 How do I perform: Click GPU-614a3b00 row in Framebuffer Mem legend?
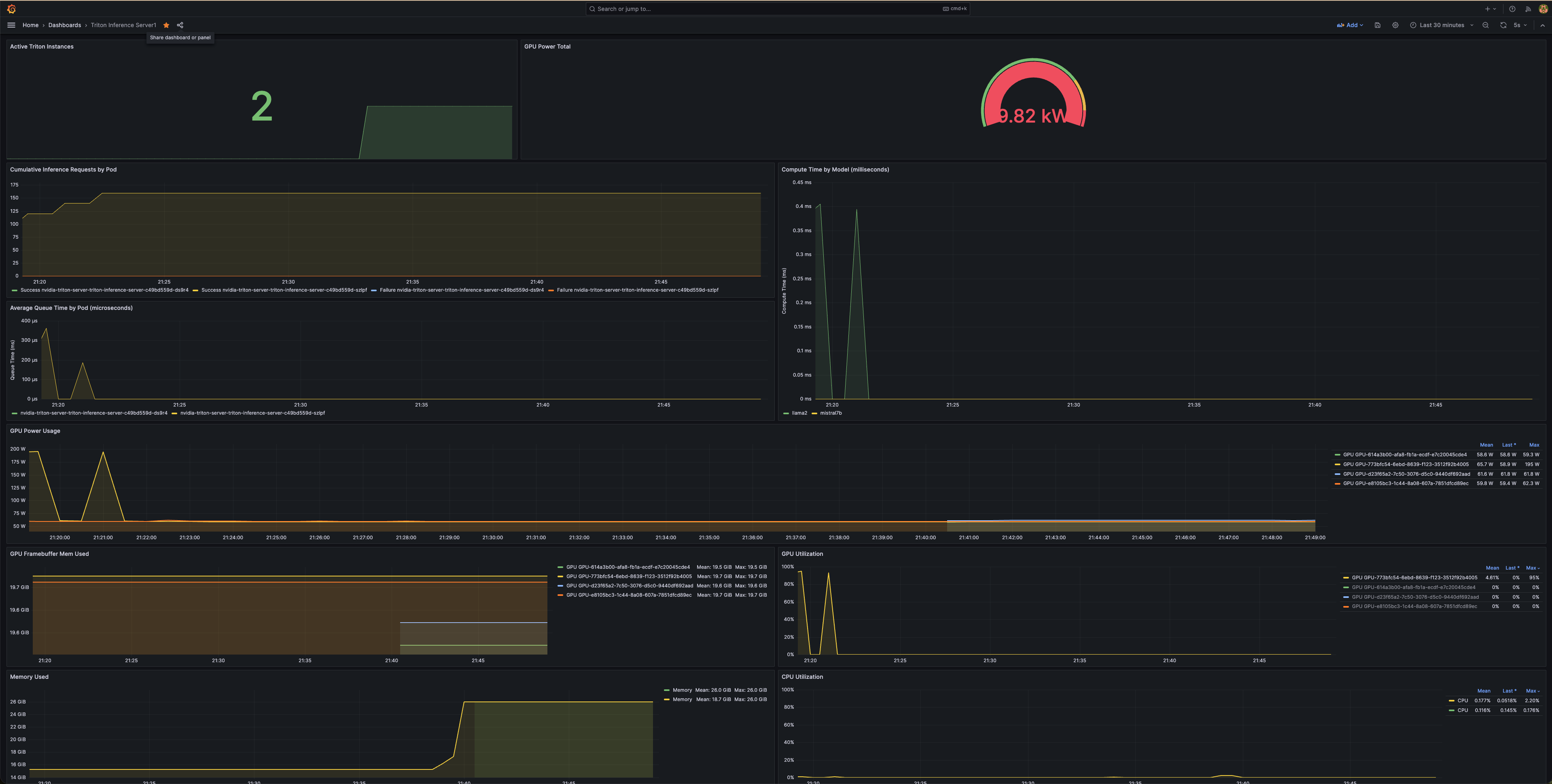point(662,567)
